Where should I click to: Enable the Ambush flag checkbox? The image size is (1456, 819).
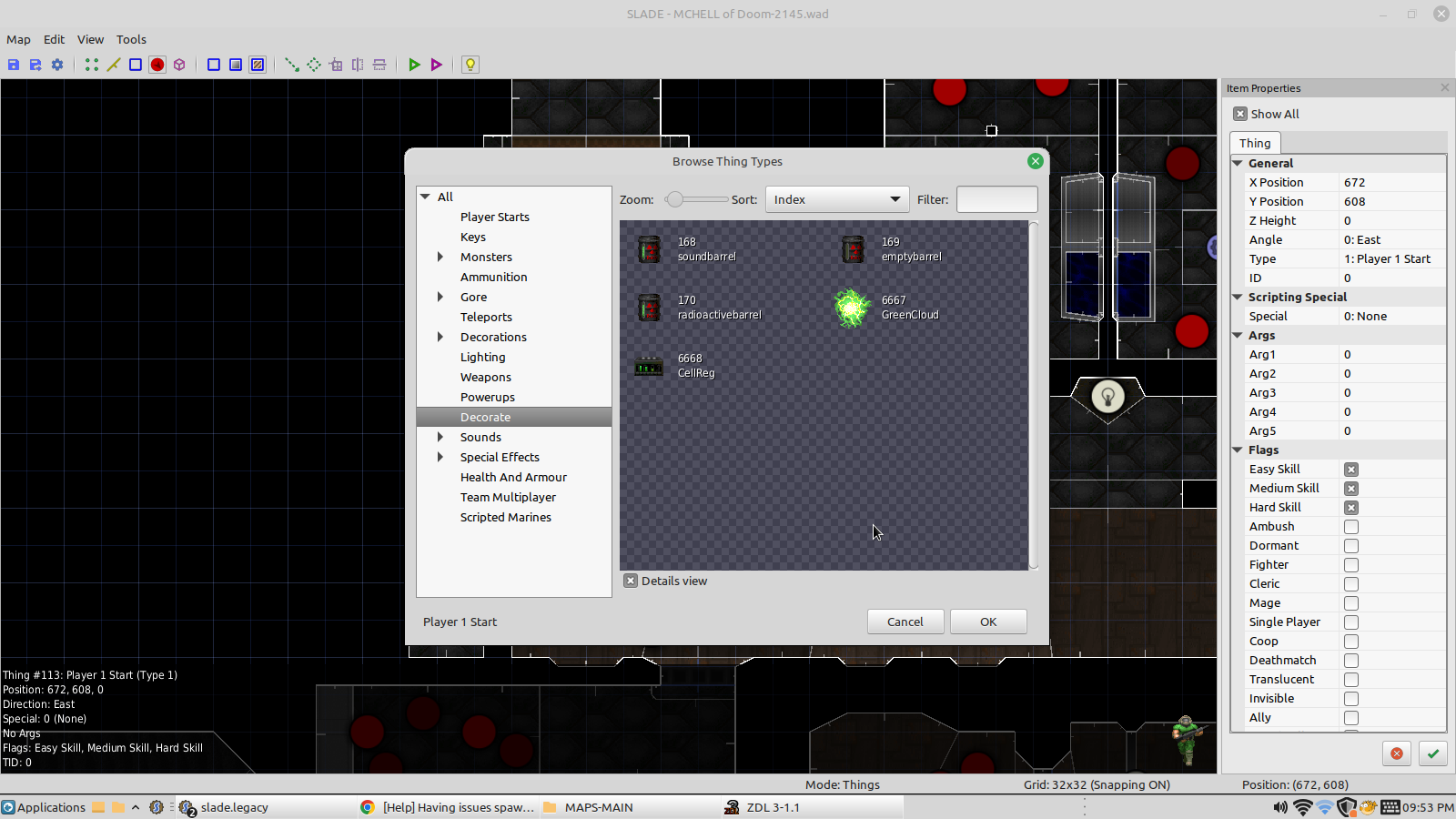[x=1351, y=527]
